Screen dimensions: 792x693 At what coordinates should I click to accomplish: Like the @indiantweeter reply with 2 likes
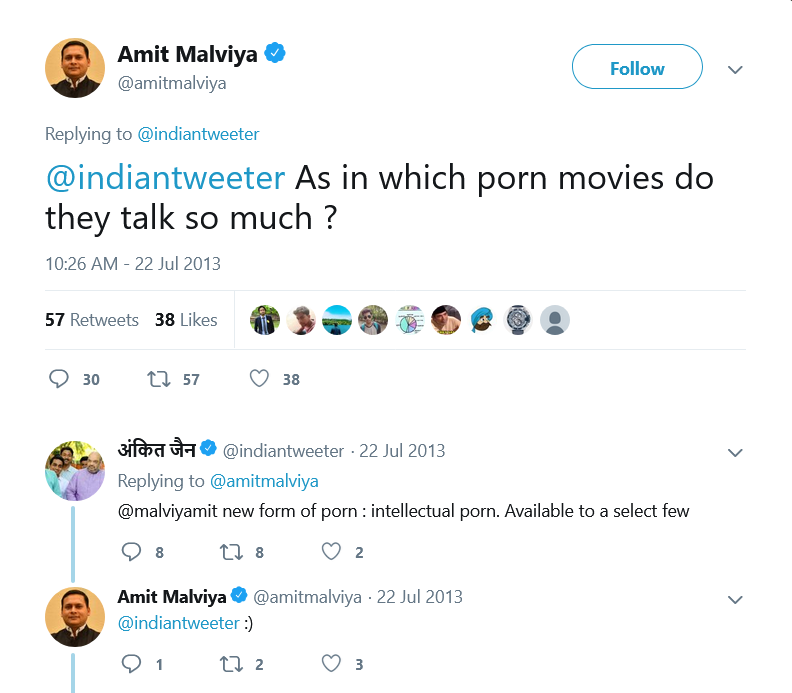point(331,552)
